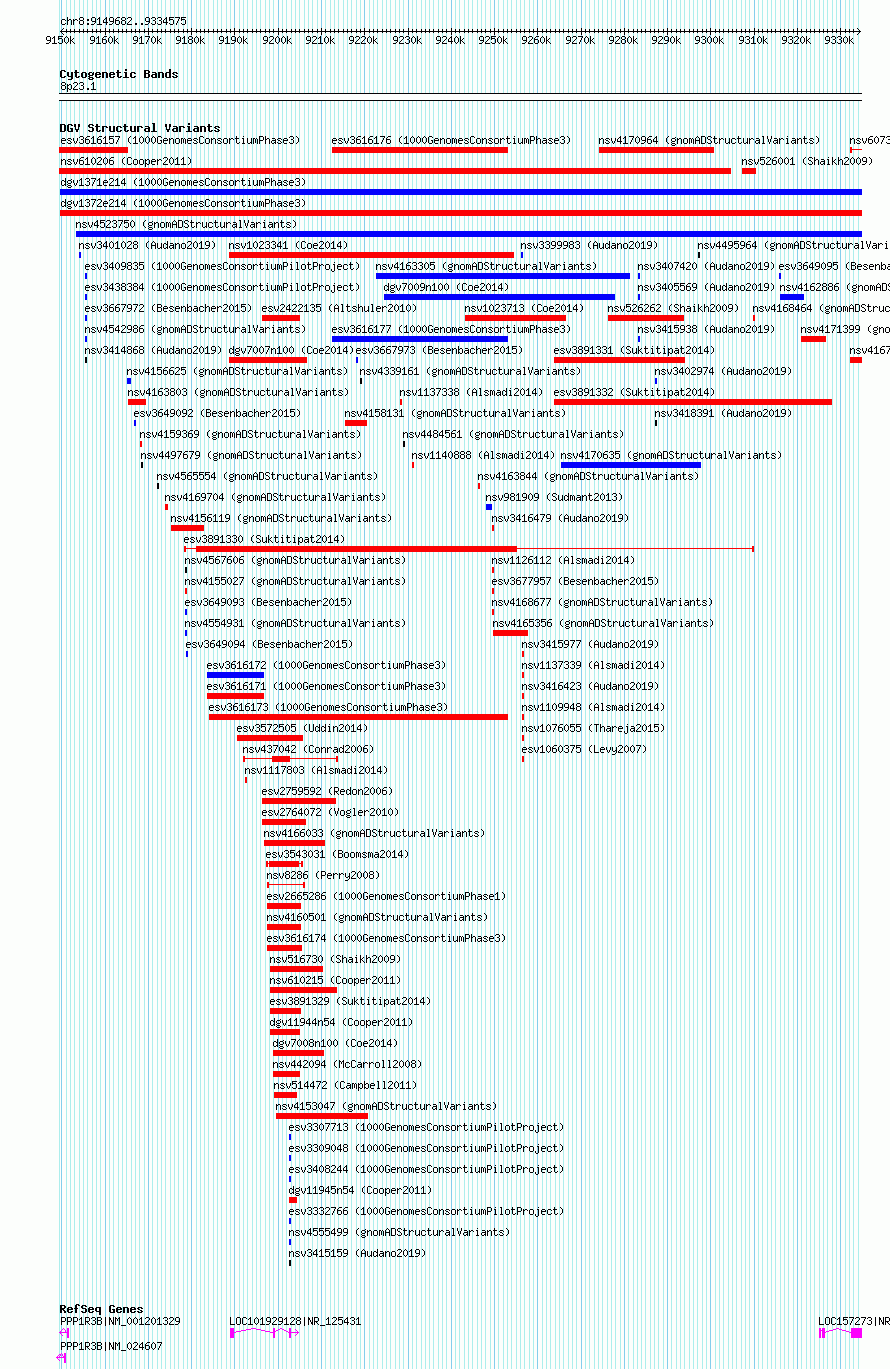Select the nsv4170964 gnomAD variant label
The width and height of the screenshot is (890, 1369).
709,140
